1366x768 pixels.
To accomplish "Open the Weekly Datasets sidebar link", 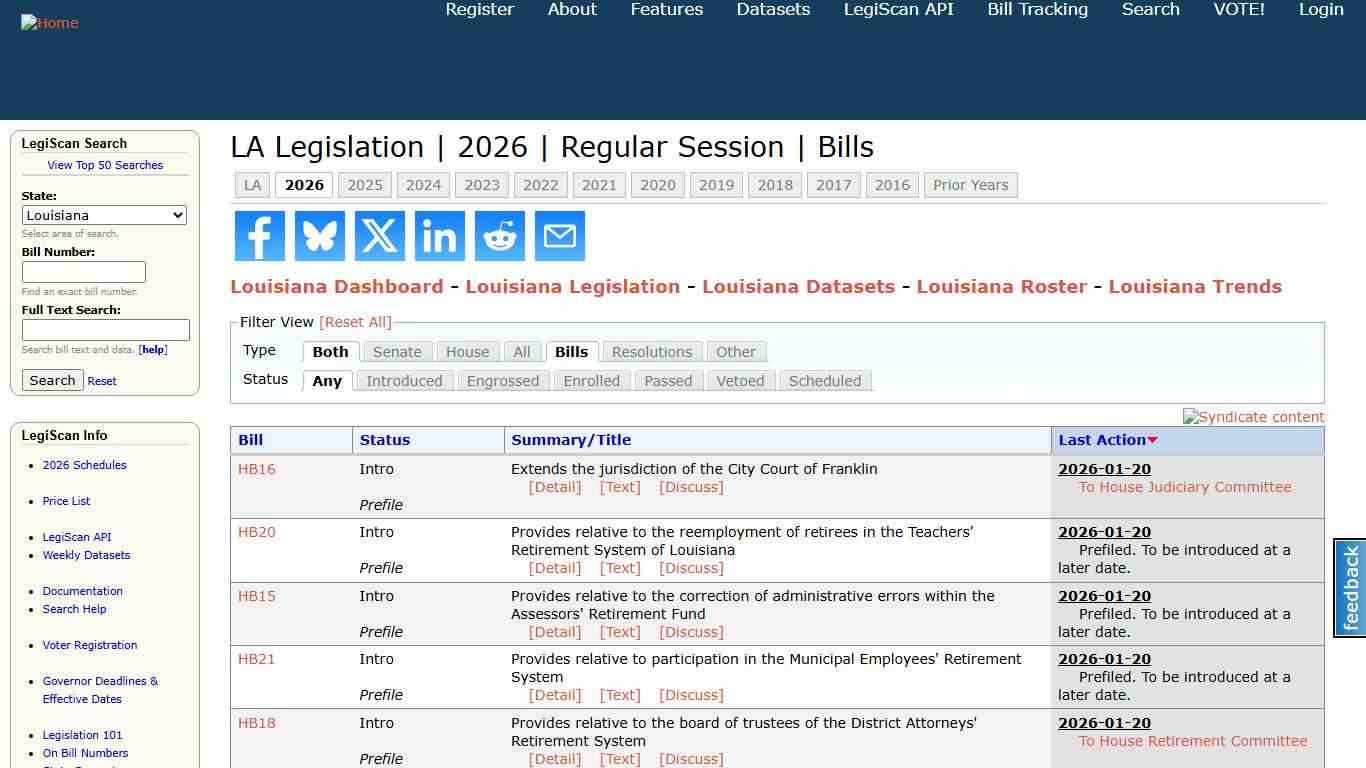I will [x=86, y=555].
